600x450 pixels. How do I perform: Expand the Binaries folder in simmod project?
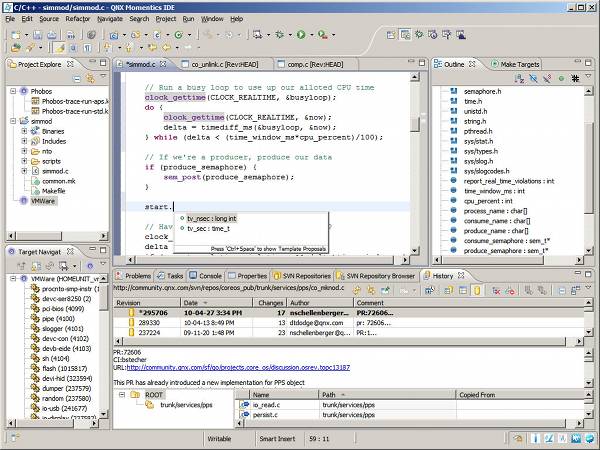[x=24, y=131]
